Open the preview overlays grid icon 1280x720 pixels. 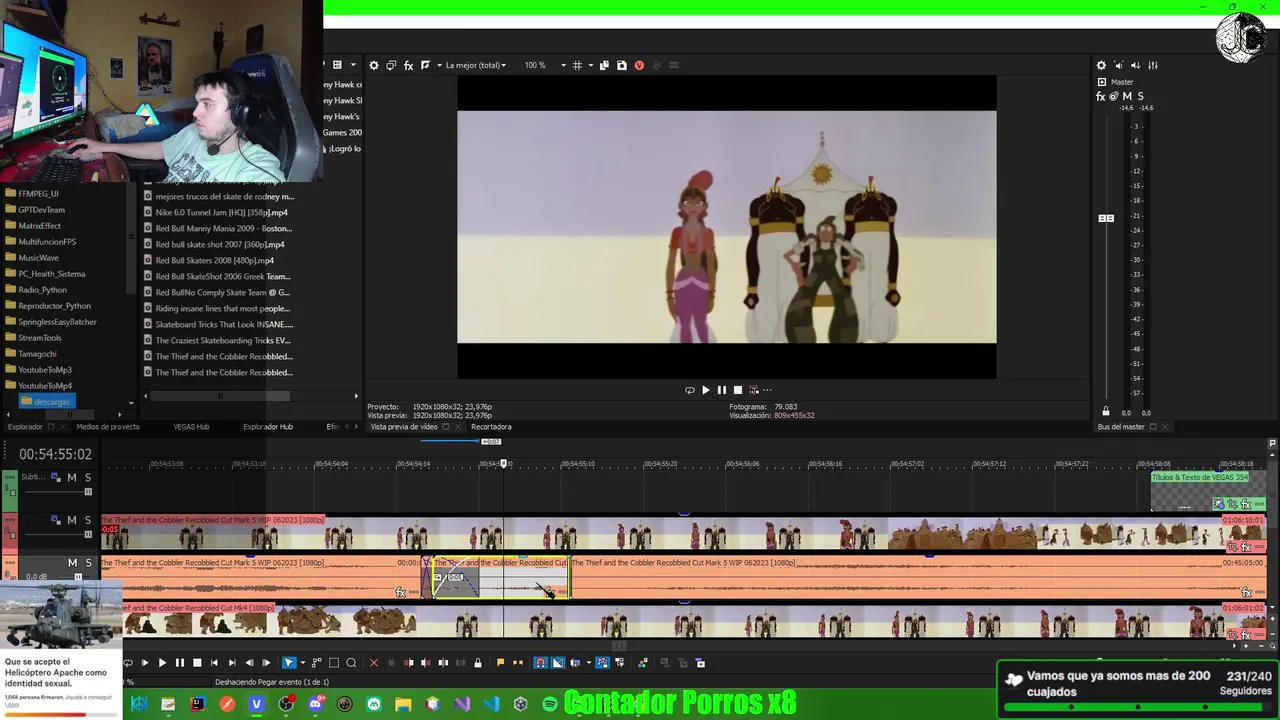(577, 65)
